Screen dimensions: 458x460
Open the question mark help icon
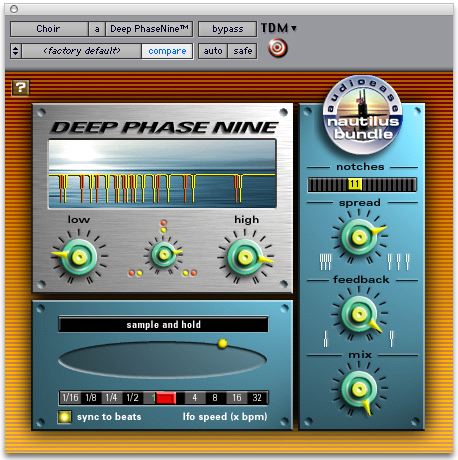[20, 88]
